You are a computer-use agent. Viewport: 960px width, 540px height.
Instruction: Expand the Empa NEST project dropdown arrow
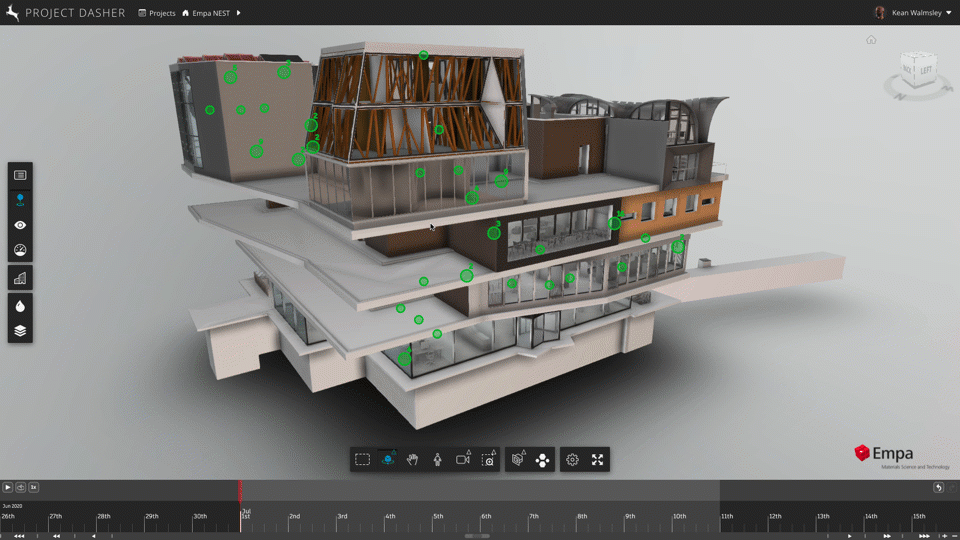[238, 13]
